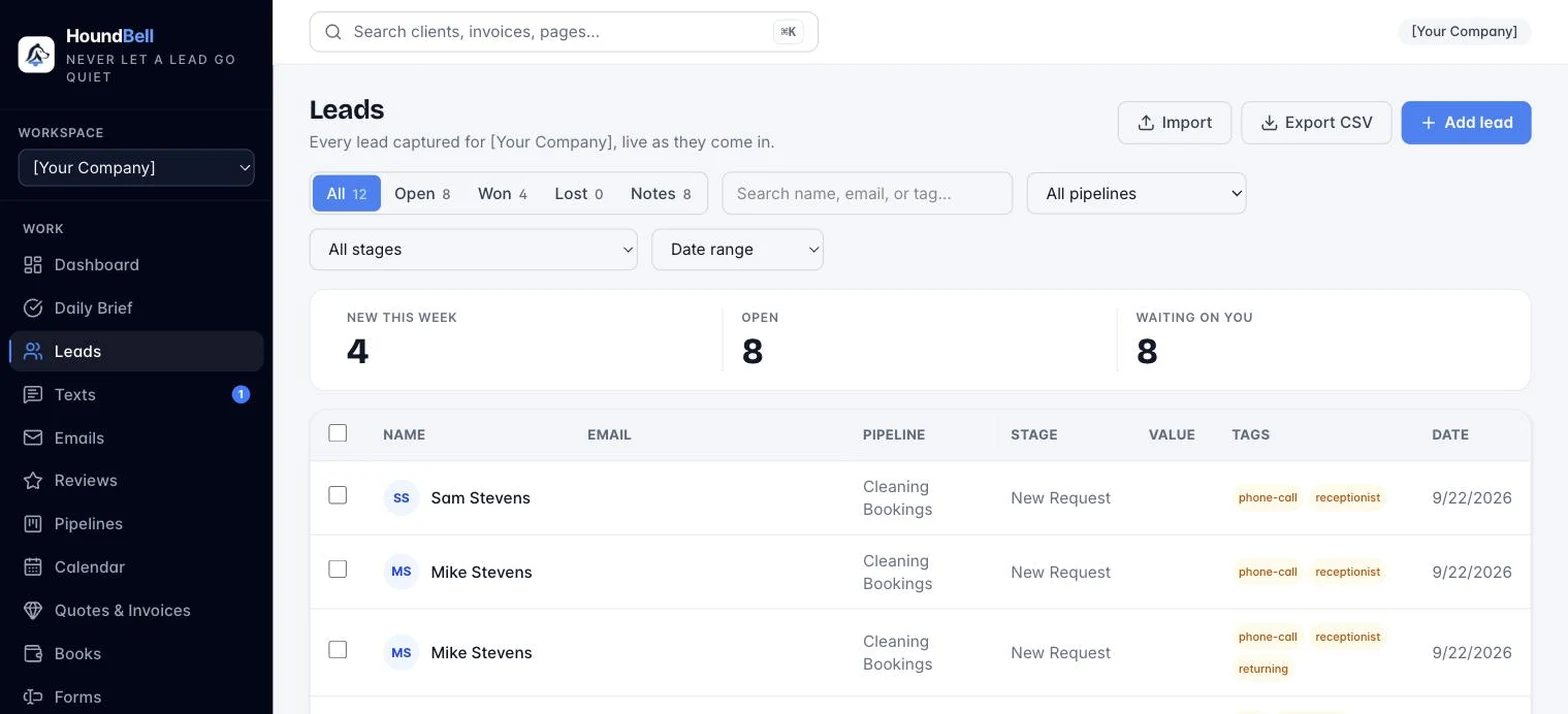Click the [Your Company] pill in top bar

(x=1464, y=32)
